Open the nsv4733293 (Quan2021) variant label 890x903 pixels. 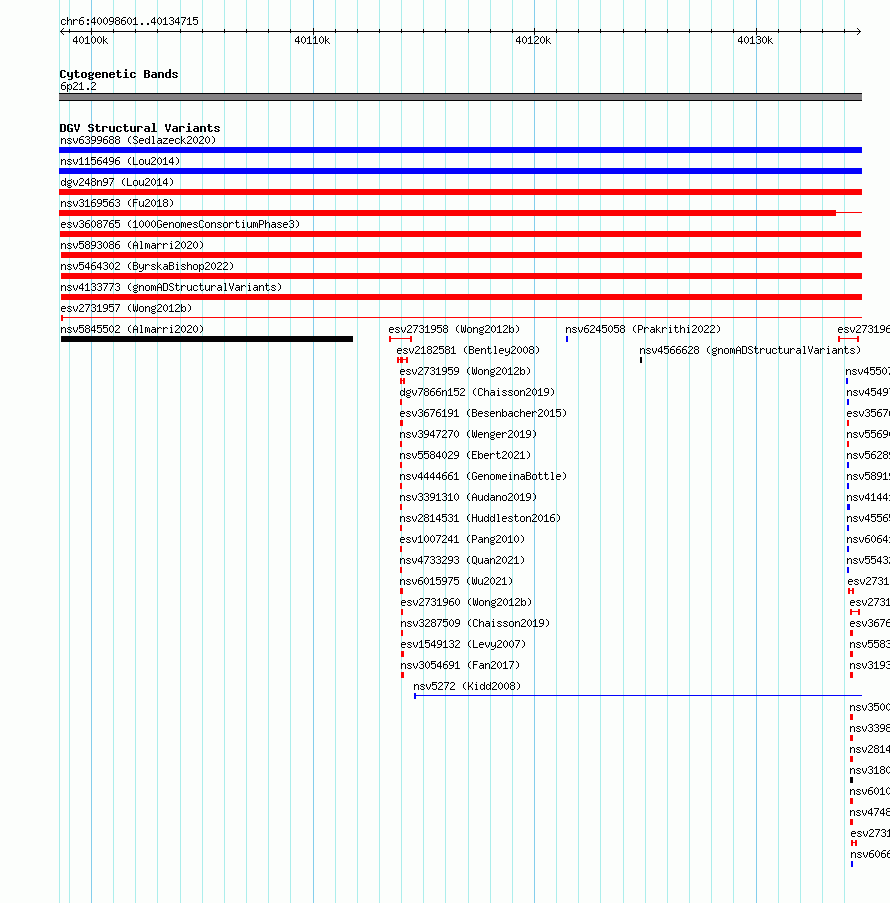[x=462, y=561]
